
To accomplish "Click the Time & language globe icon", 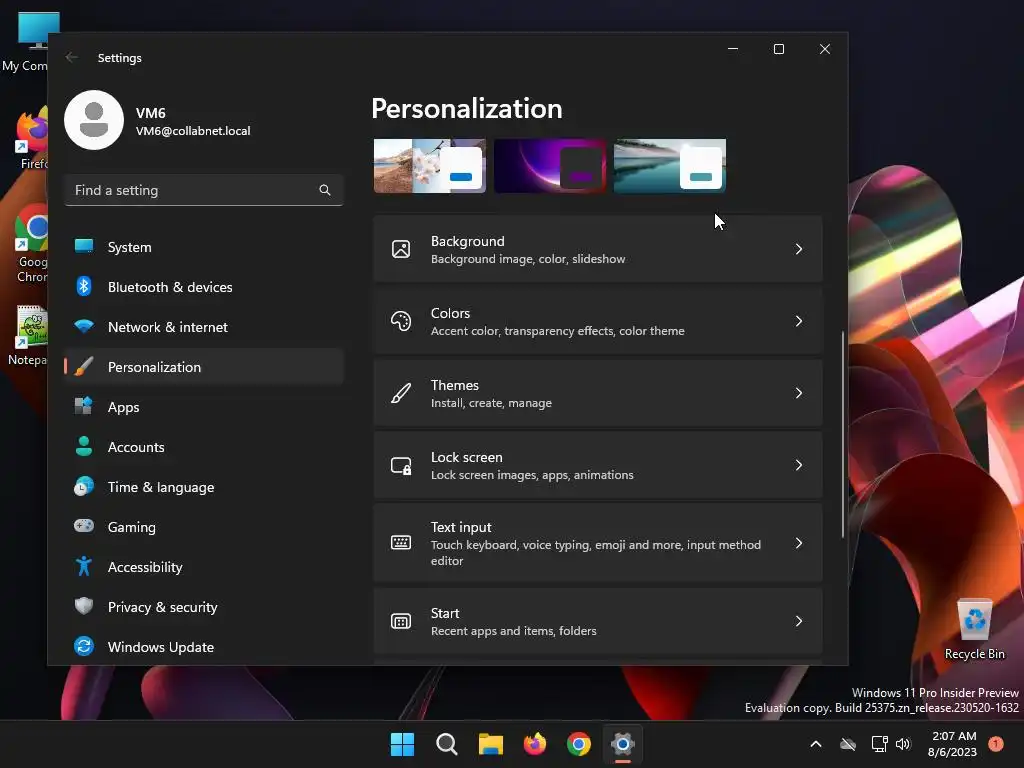I will tap(84, 487).
